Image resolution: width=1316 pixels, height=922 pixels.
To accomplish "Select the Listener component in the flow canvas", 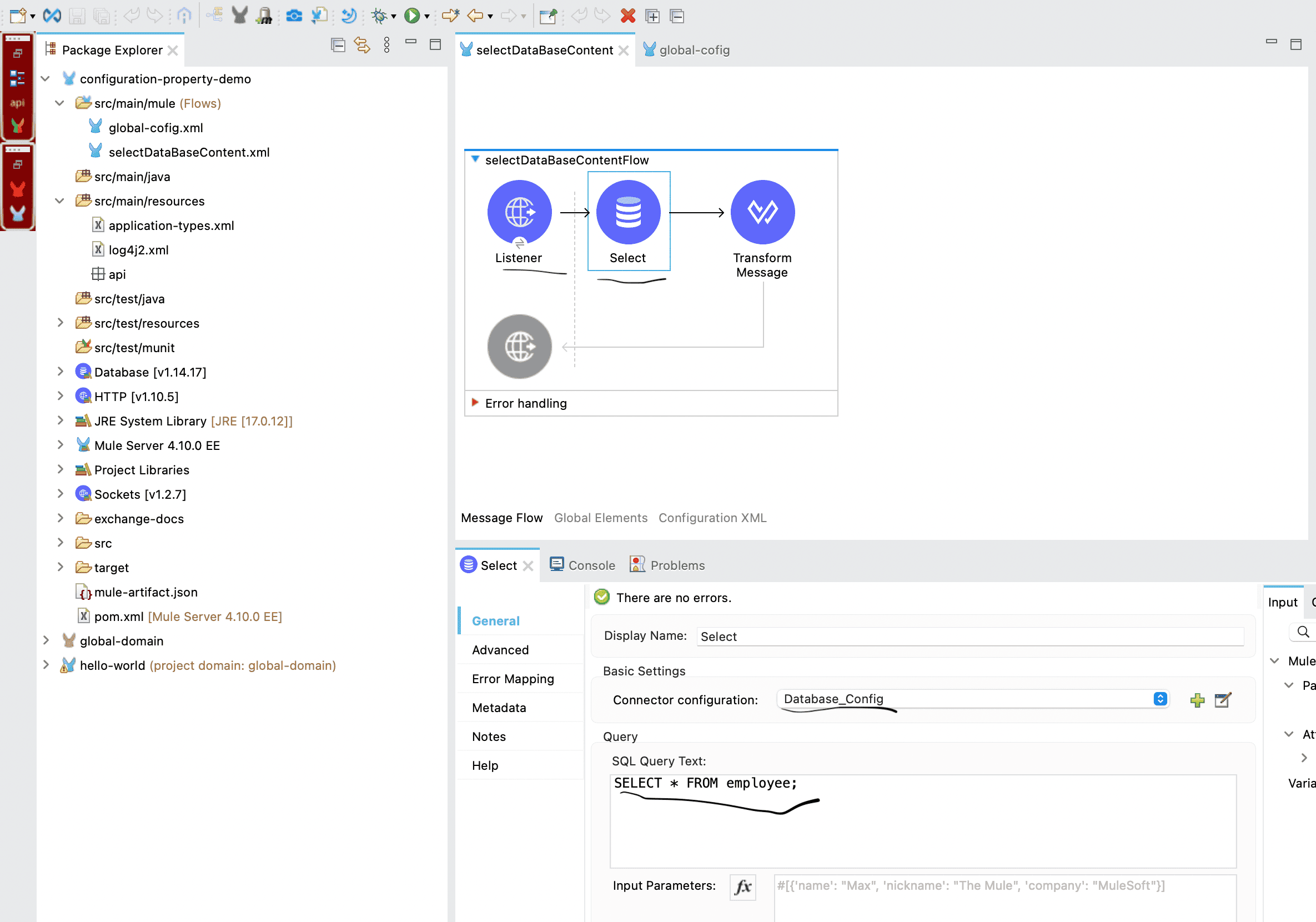I will pyautogui.click(x=519, y=211).
